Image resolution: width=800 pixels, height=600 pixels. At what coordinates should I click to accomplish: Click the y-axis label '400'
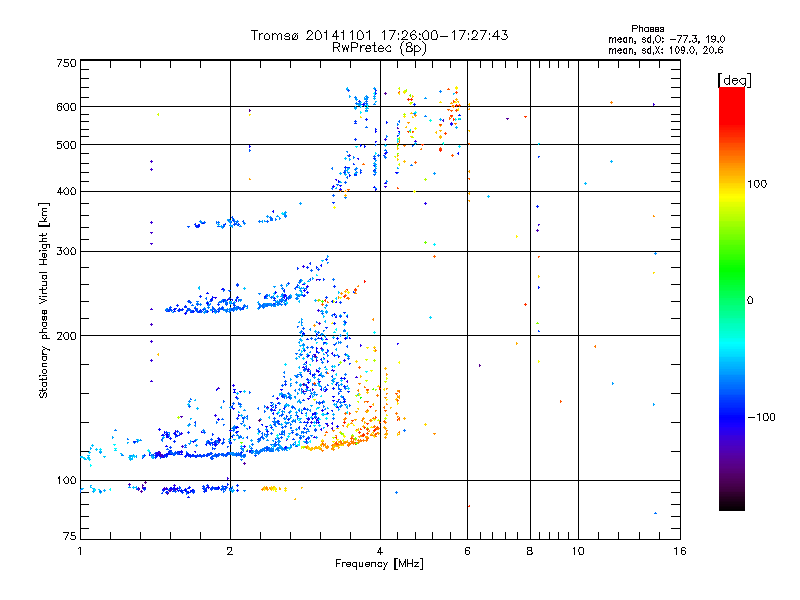click(66, 191)
